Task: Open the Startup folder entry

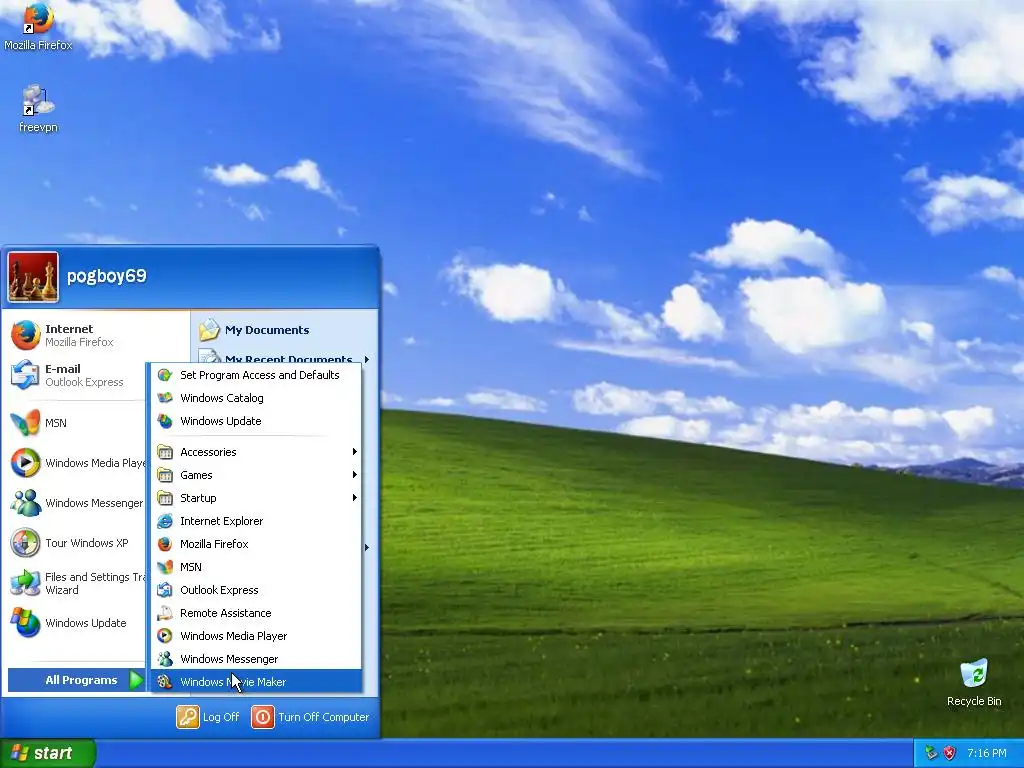Action: point(257,498)
